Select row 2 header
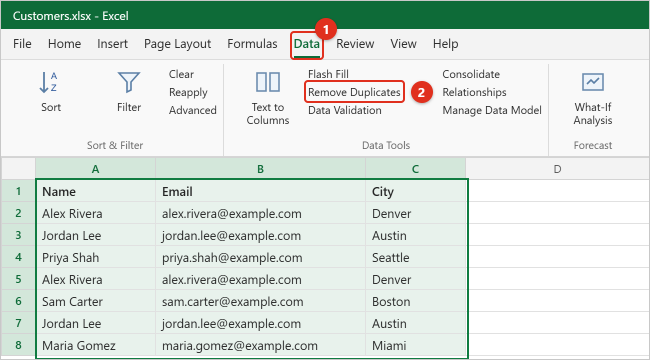Screen dimensions: 650x360 (x=18, y=213)
